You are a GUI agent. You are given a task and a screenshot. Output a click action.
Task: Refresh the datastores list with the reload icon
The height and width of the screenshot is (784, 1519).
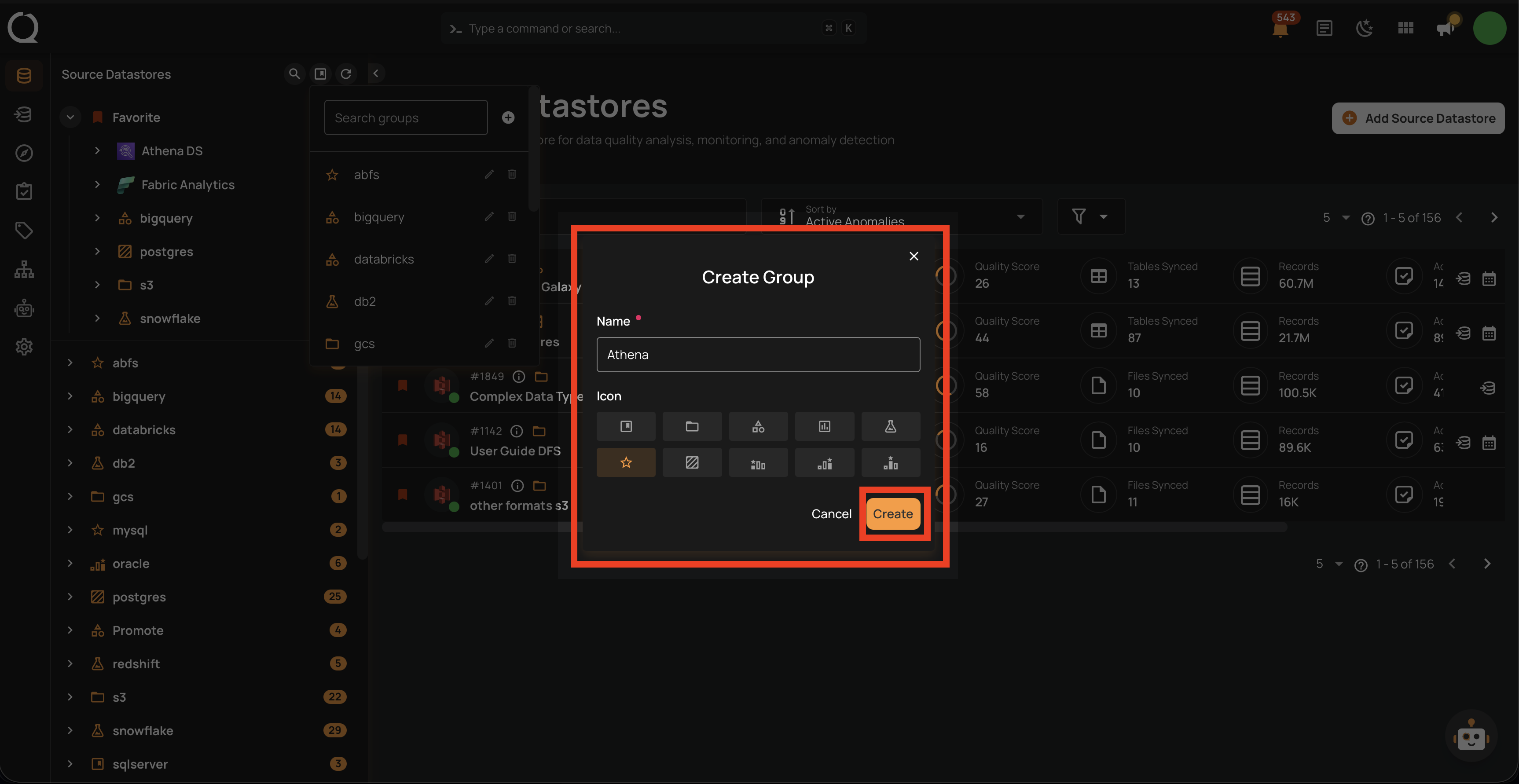[x=347, y=73]
